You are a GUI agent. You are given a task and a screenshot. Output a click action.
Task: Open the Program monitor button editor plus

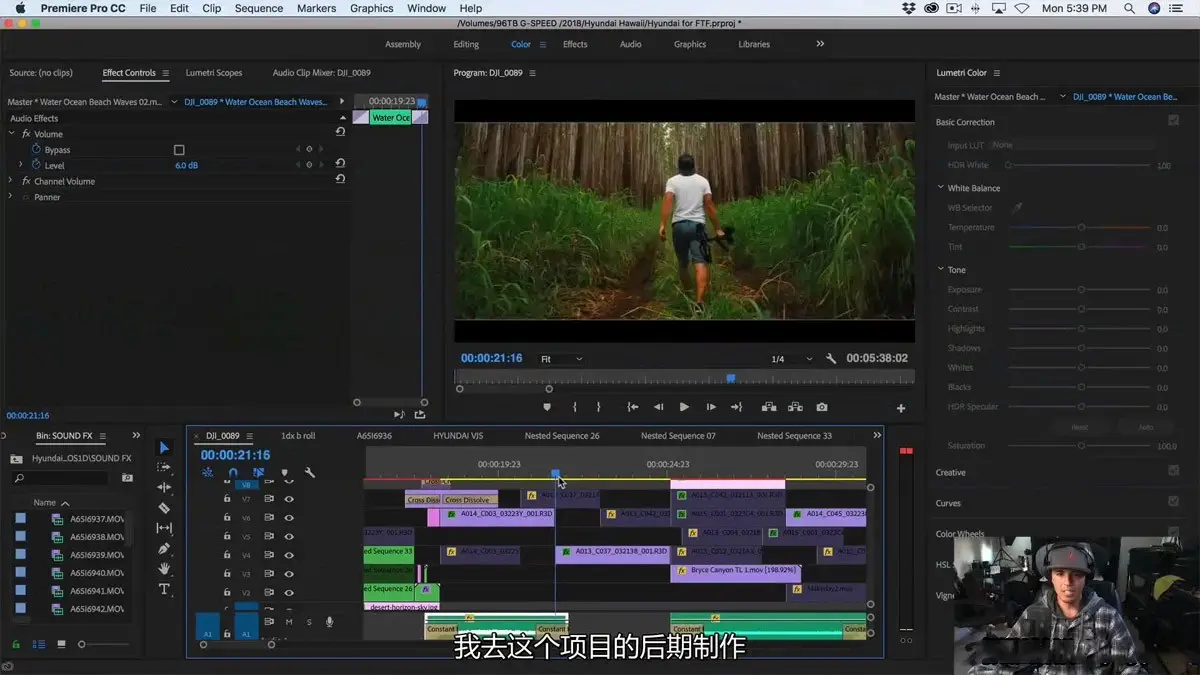(901, 408)
